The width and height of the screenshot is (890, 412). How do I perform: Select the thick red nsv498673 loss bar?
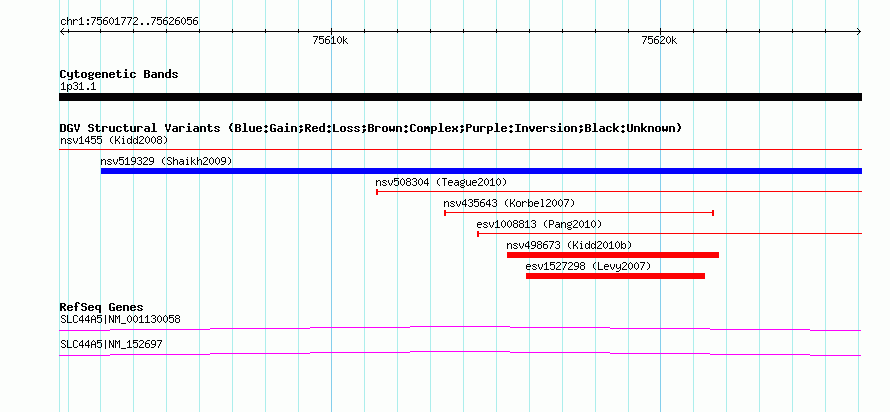[x=613, y=255]
